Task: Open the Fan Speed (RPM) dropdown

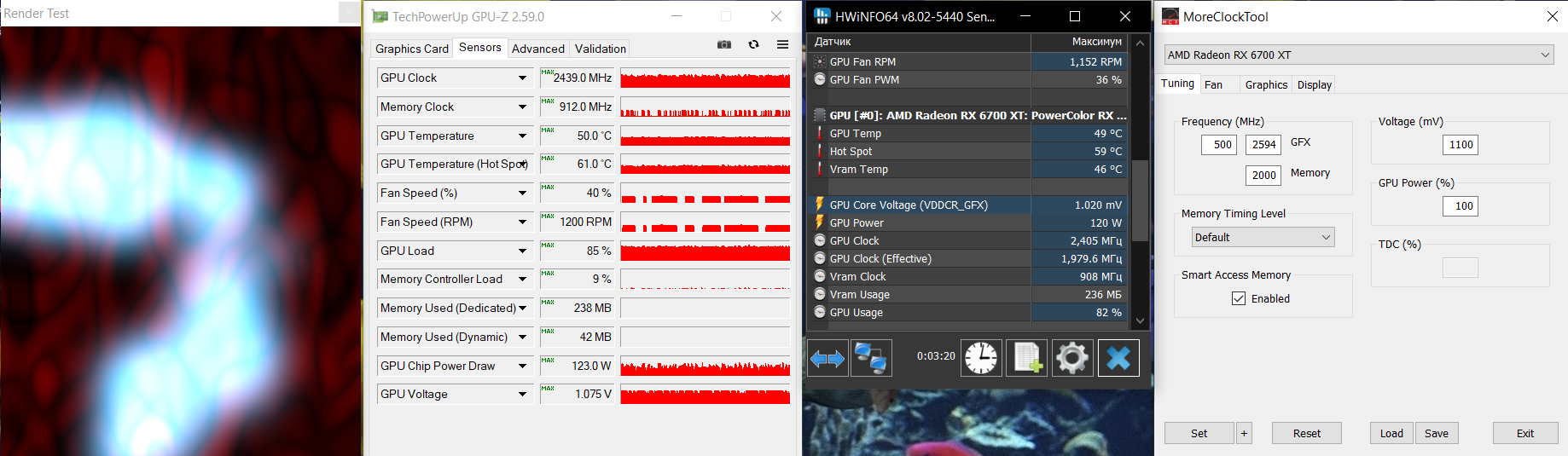Action: coord(522,222)
